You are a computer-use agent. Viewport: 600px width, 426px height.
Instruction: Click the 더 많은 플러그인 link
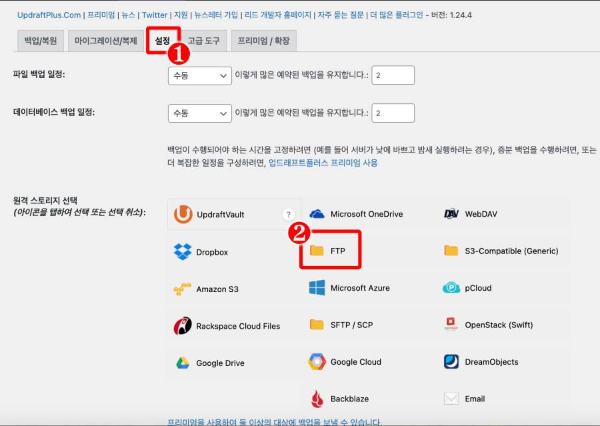click(396, 15)
